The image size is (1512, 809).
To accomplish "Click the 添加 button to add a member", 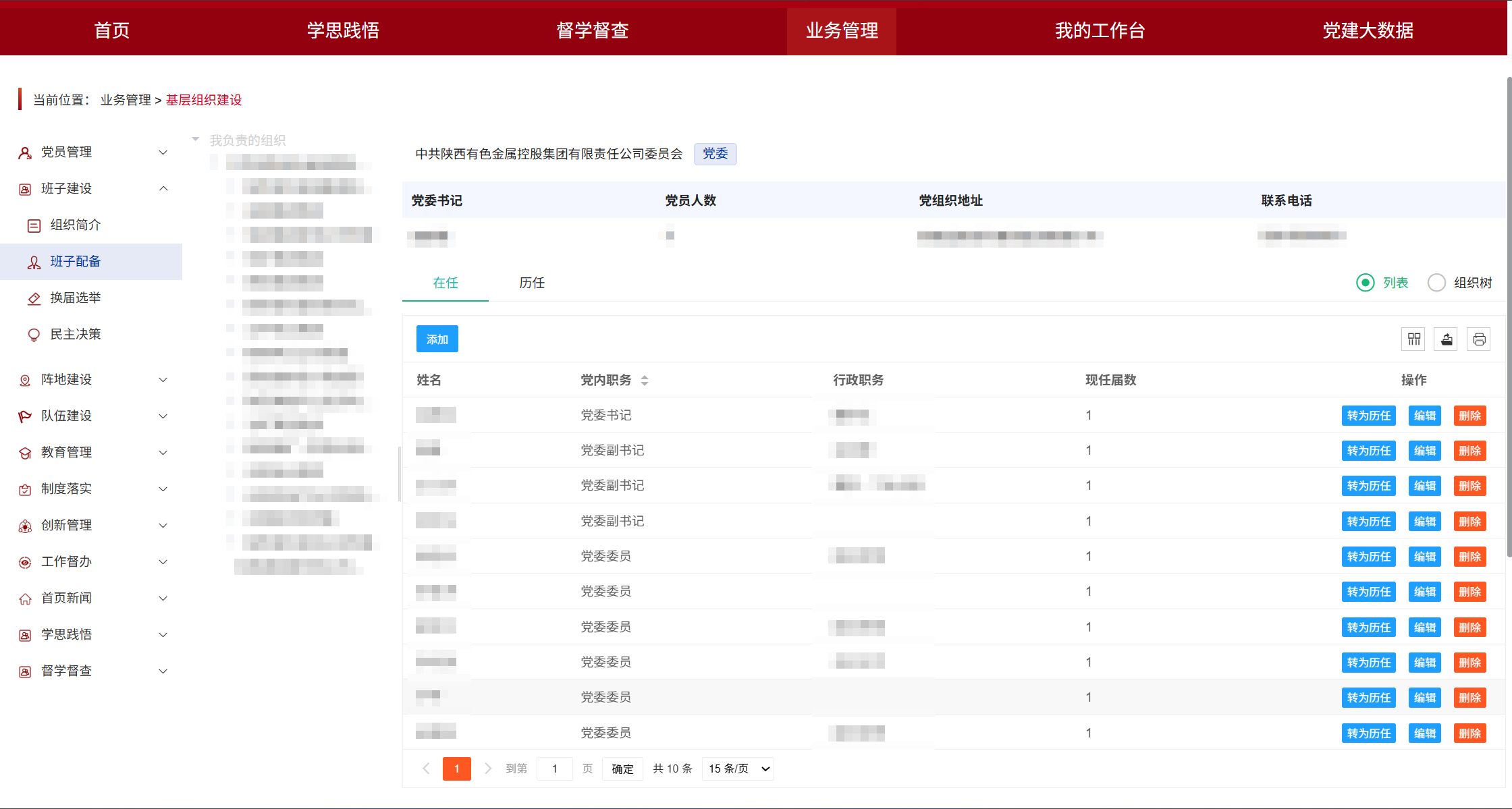I will (x=437, y=339).
